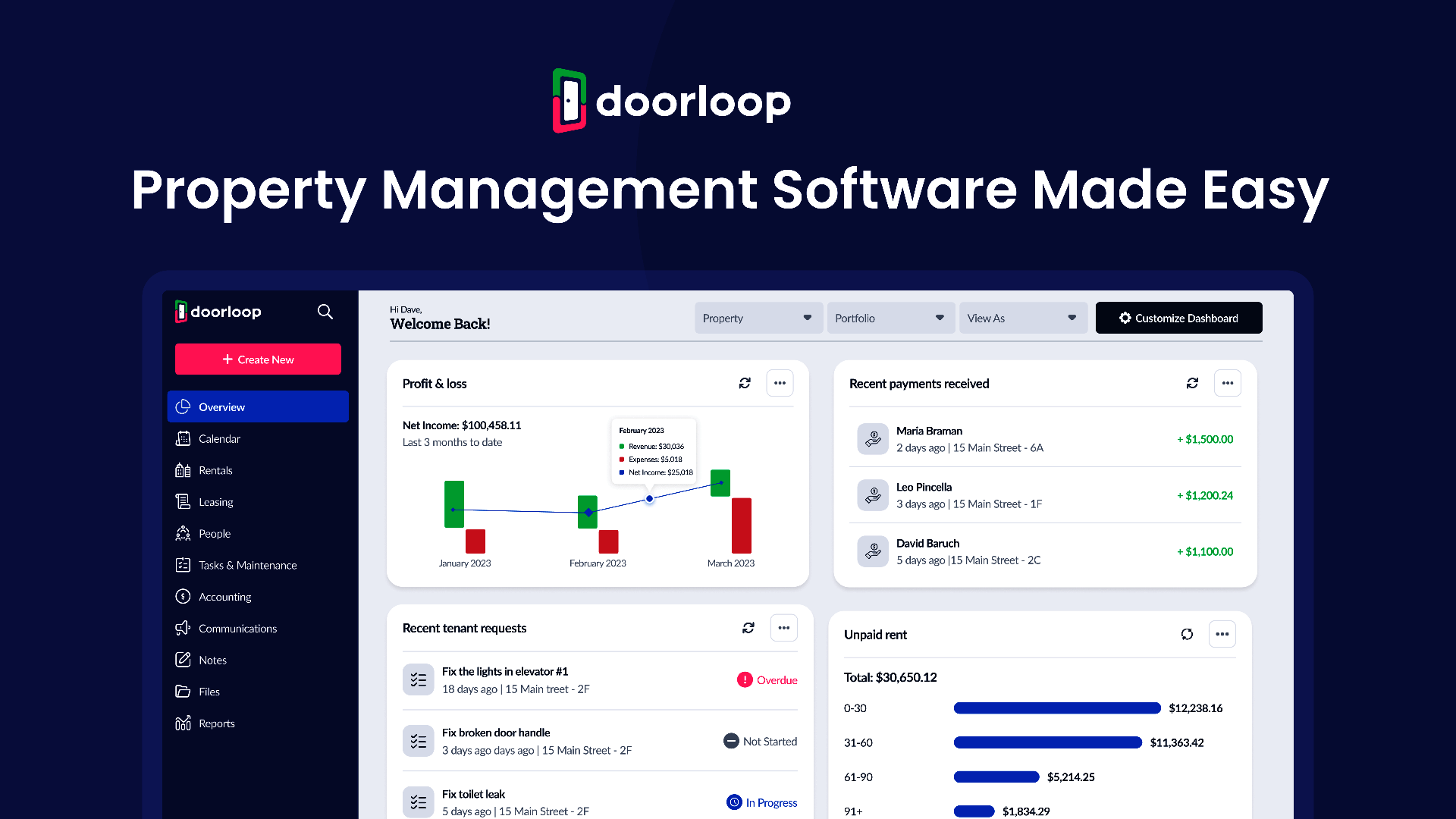Expand the Property dropdown

point(758,318)
